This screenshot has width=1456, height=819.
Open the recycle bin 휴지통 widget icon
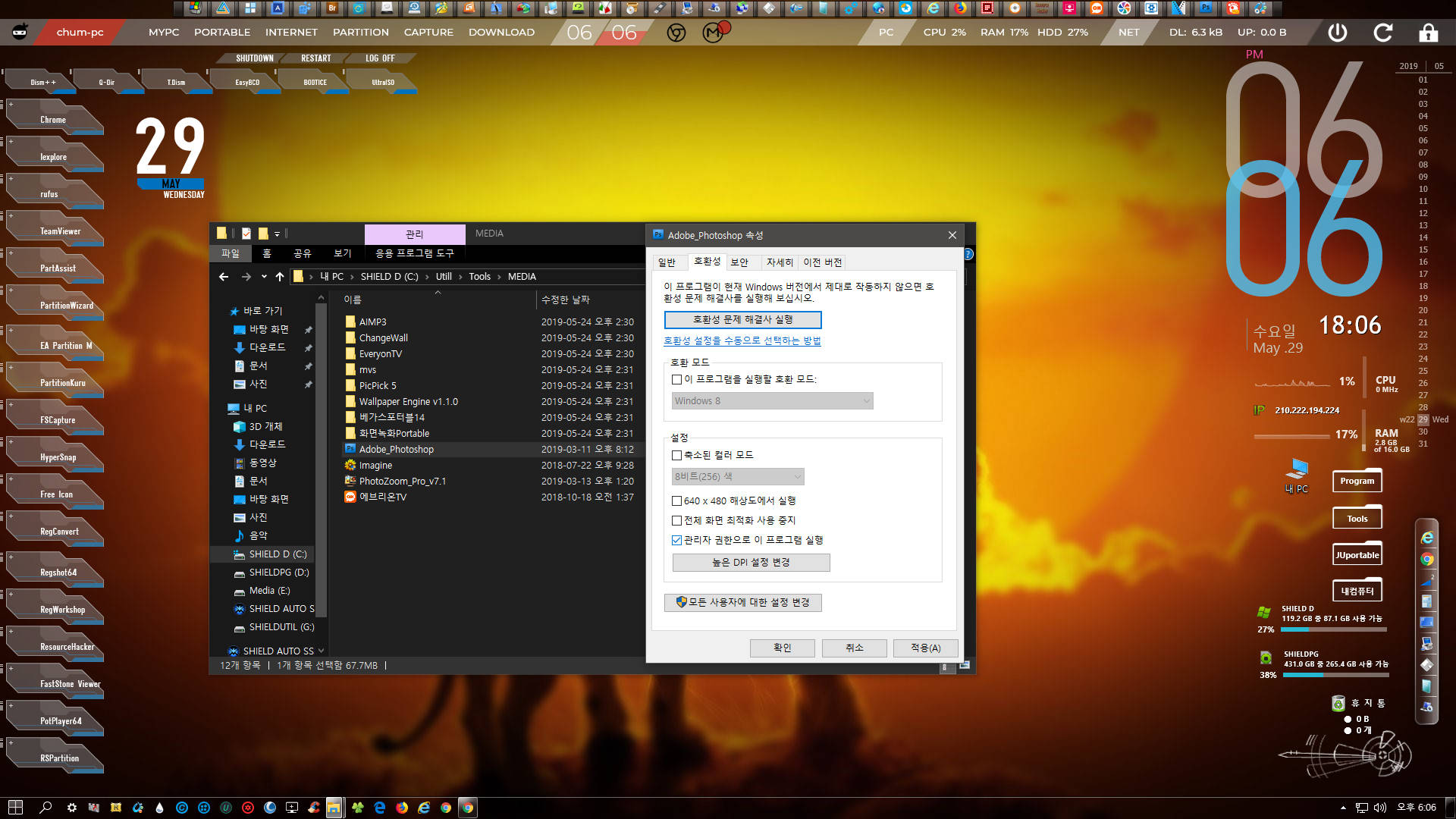1338,703
